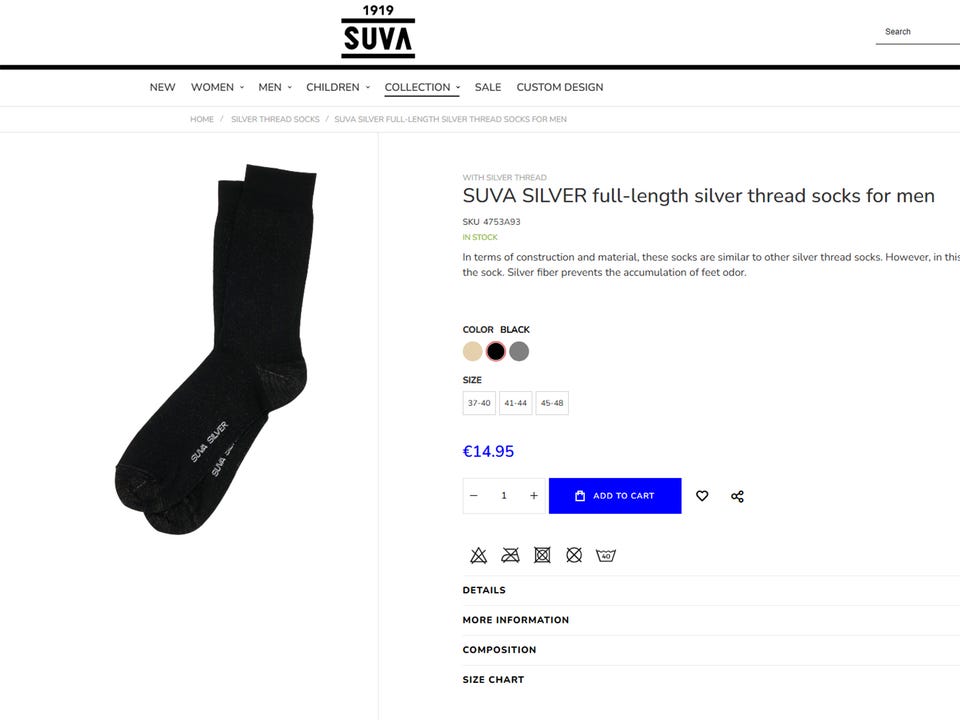Add product to wishlist with heart icon
This screenshot has width=960, height=720.
pyautogui.click(x=702, y=496)
